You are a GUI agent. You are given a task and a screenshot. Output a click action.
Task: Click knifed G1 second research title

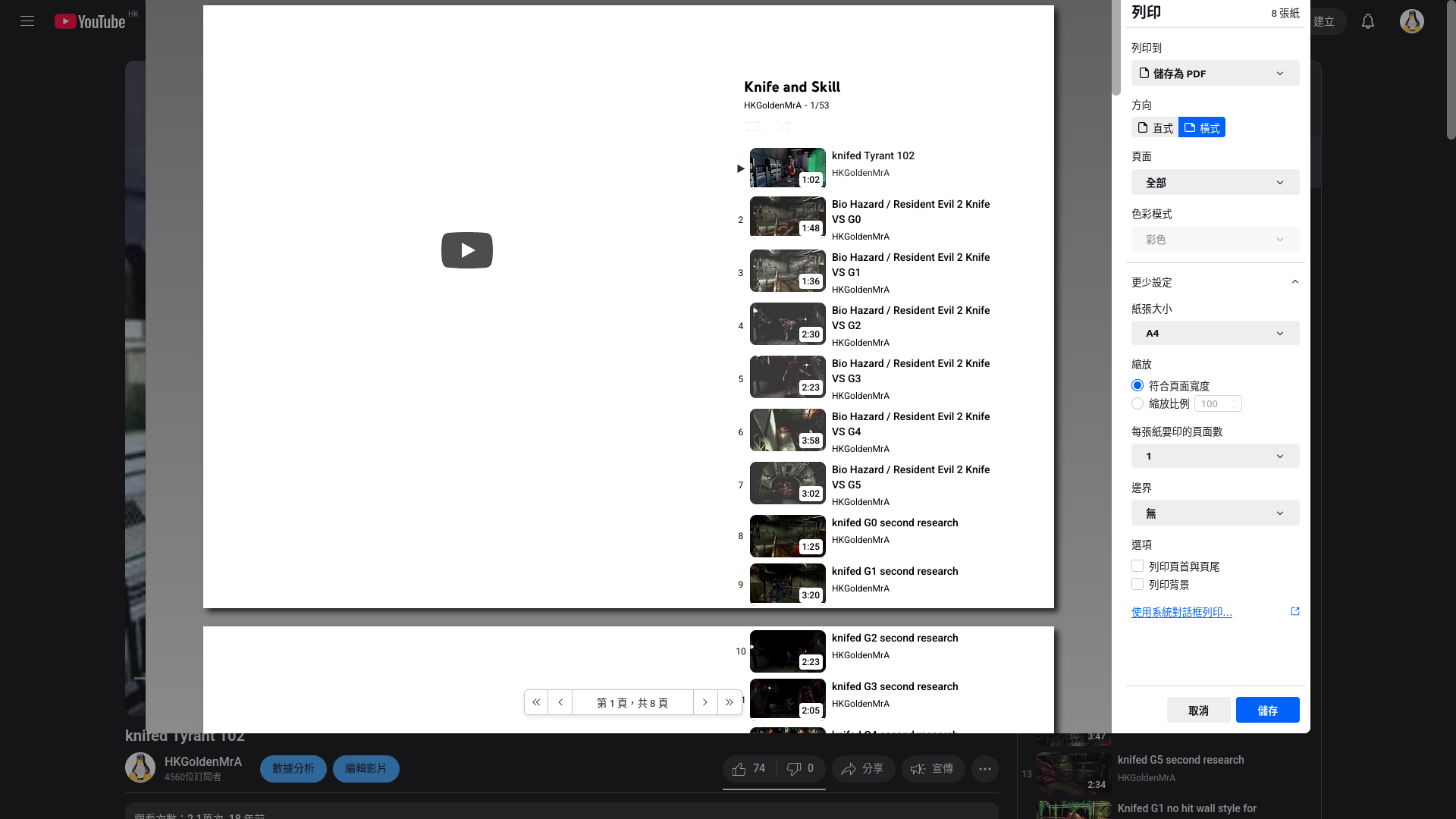pos(895,571)
